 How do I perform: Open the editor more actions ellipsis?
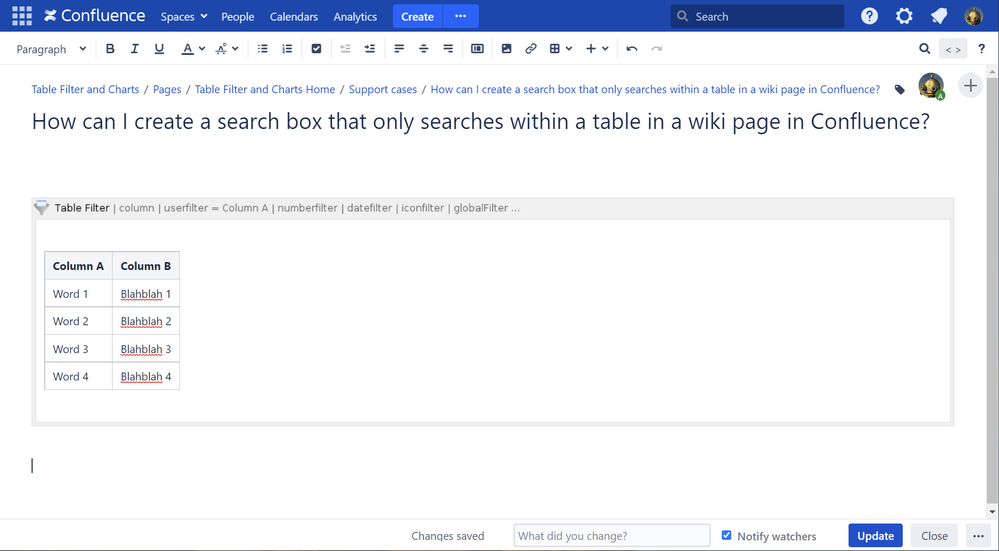(978, 536)
